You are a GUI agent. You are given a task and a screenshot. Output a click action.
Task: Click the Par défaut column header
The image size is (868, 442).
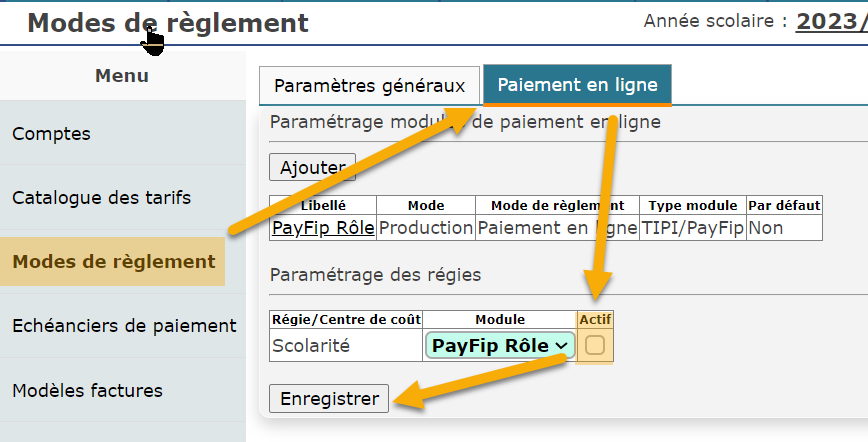pyautogui.click(x=784, y=205)
